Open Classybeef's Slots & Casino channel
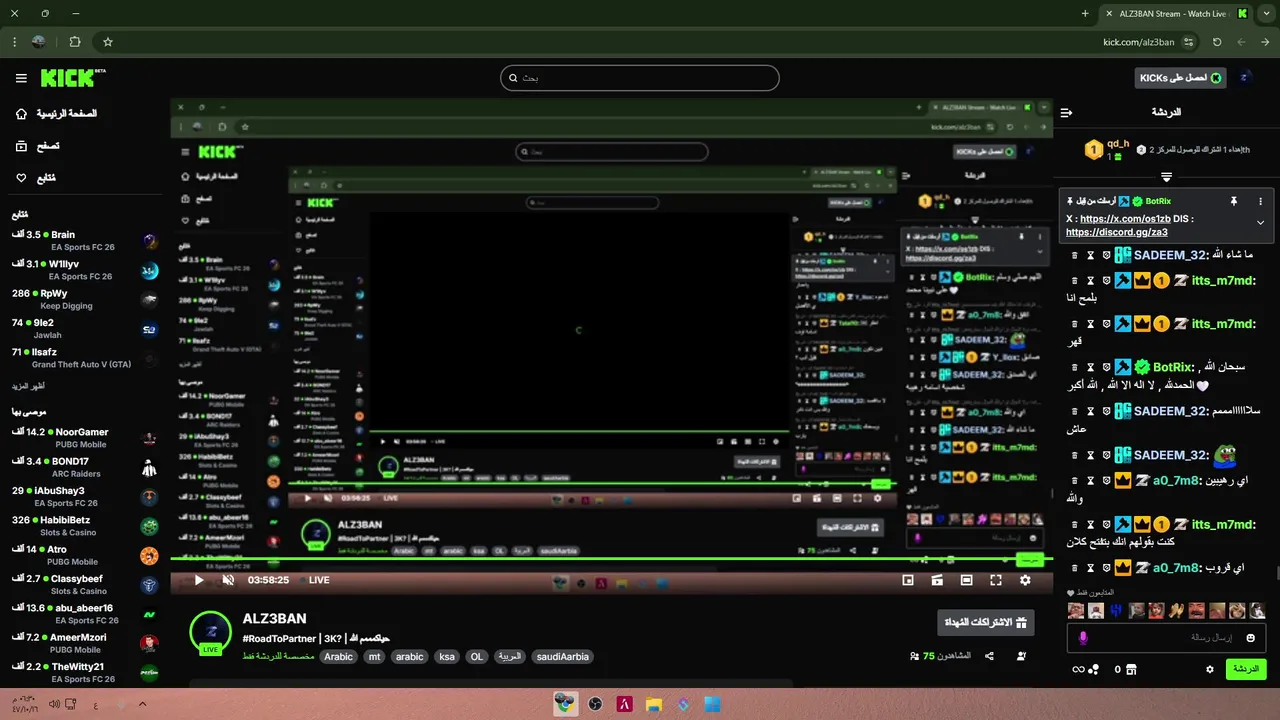Viewport: 1280px width, 720px height. 85,584
